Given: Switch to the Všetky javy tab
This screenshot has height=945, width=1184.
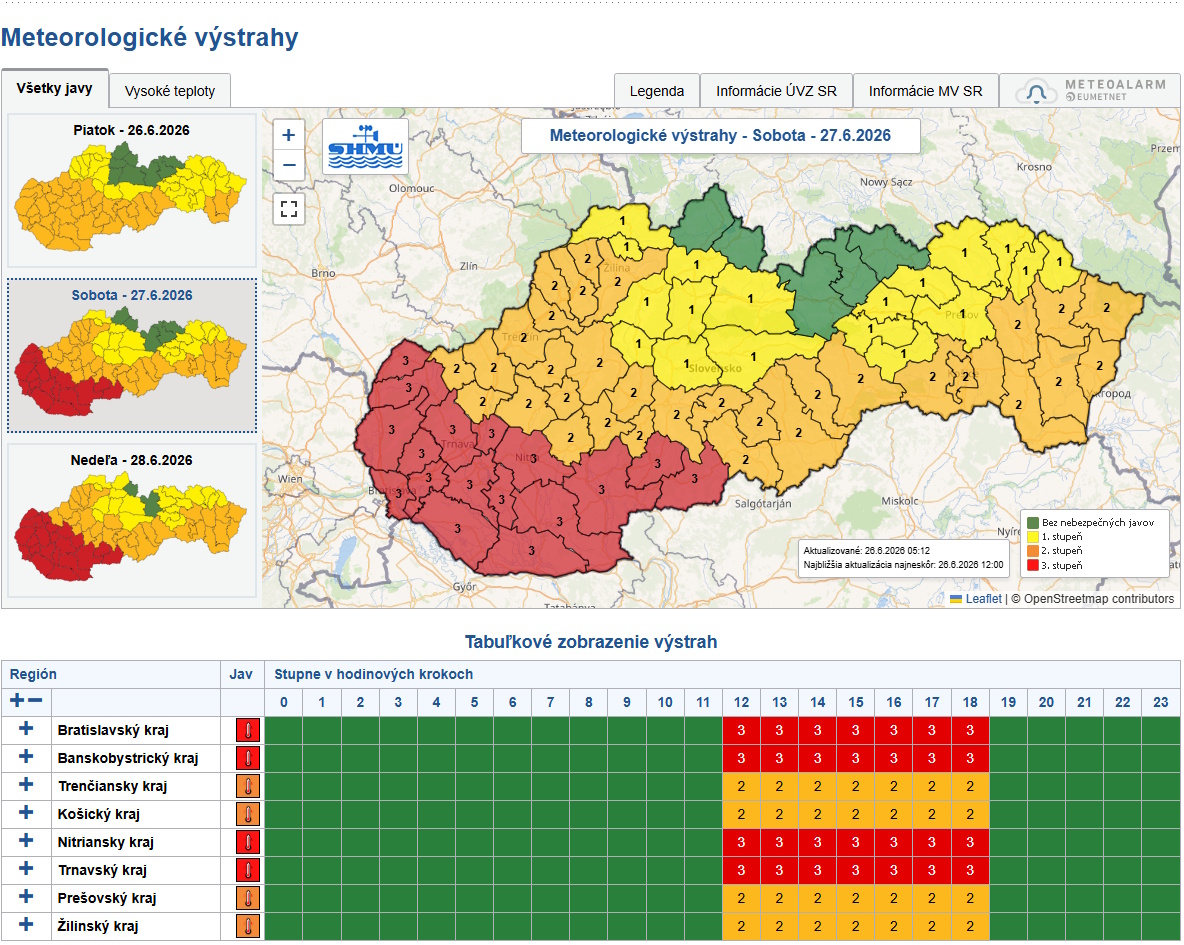Looking at the screenshot, I should (54, 88).
